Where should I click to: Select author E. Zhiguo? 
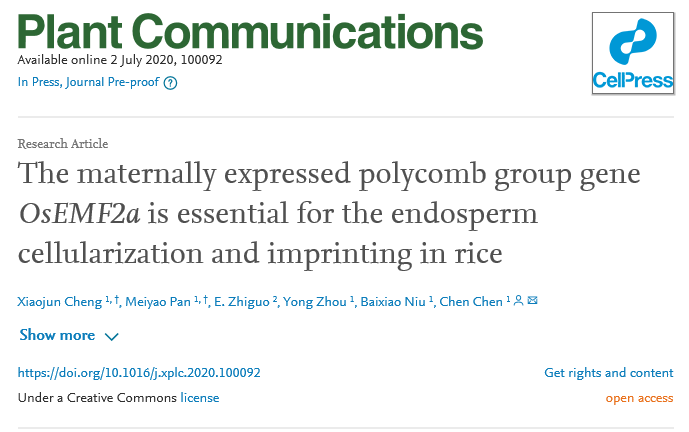click(241, 301)
